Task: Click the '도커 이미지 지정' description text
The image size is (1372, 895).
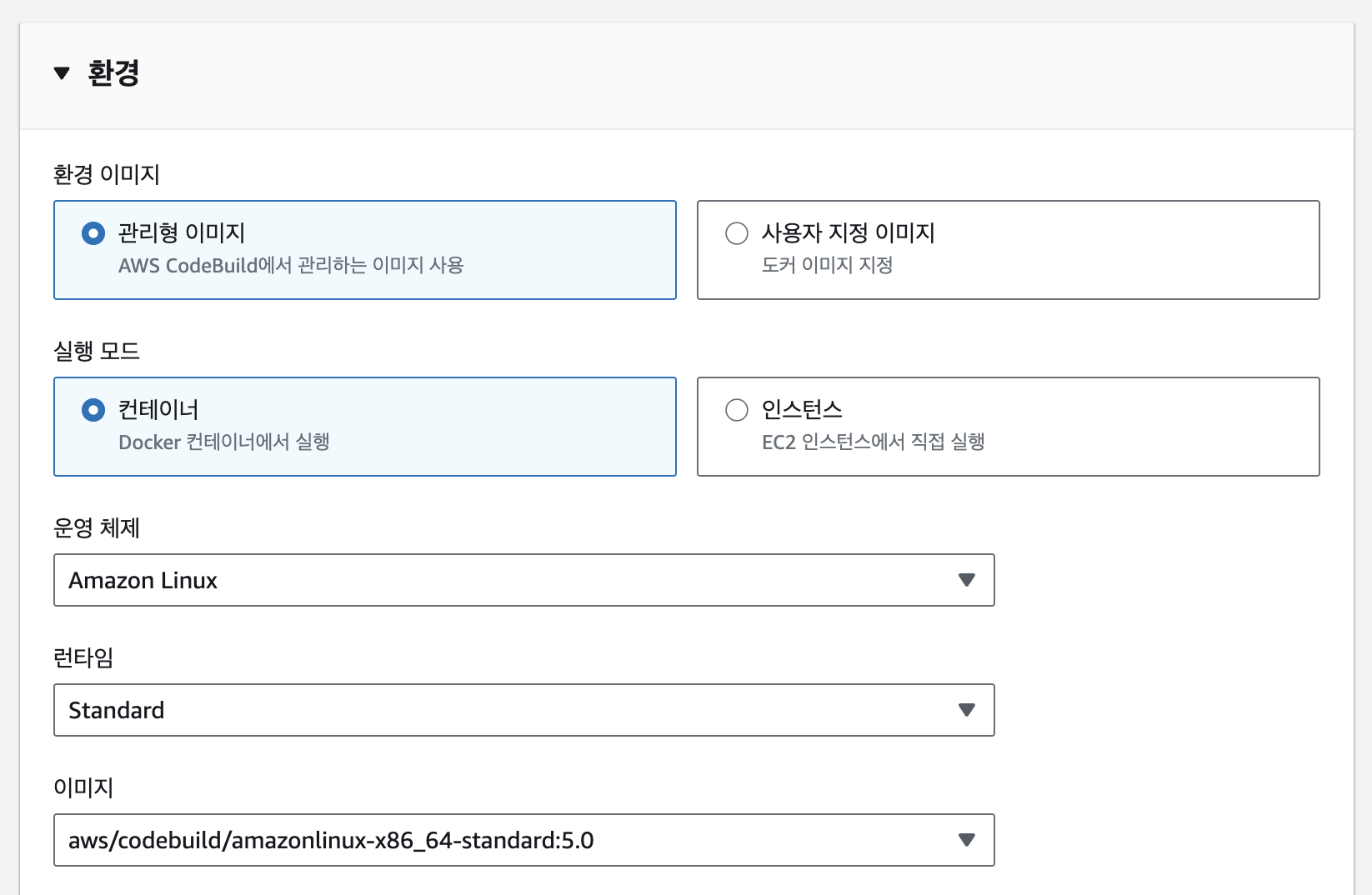Action: [x=827, y=266]
